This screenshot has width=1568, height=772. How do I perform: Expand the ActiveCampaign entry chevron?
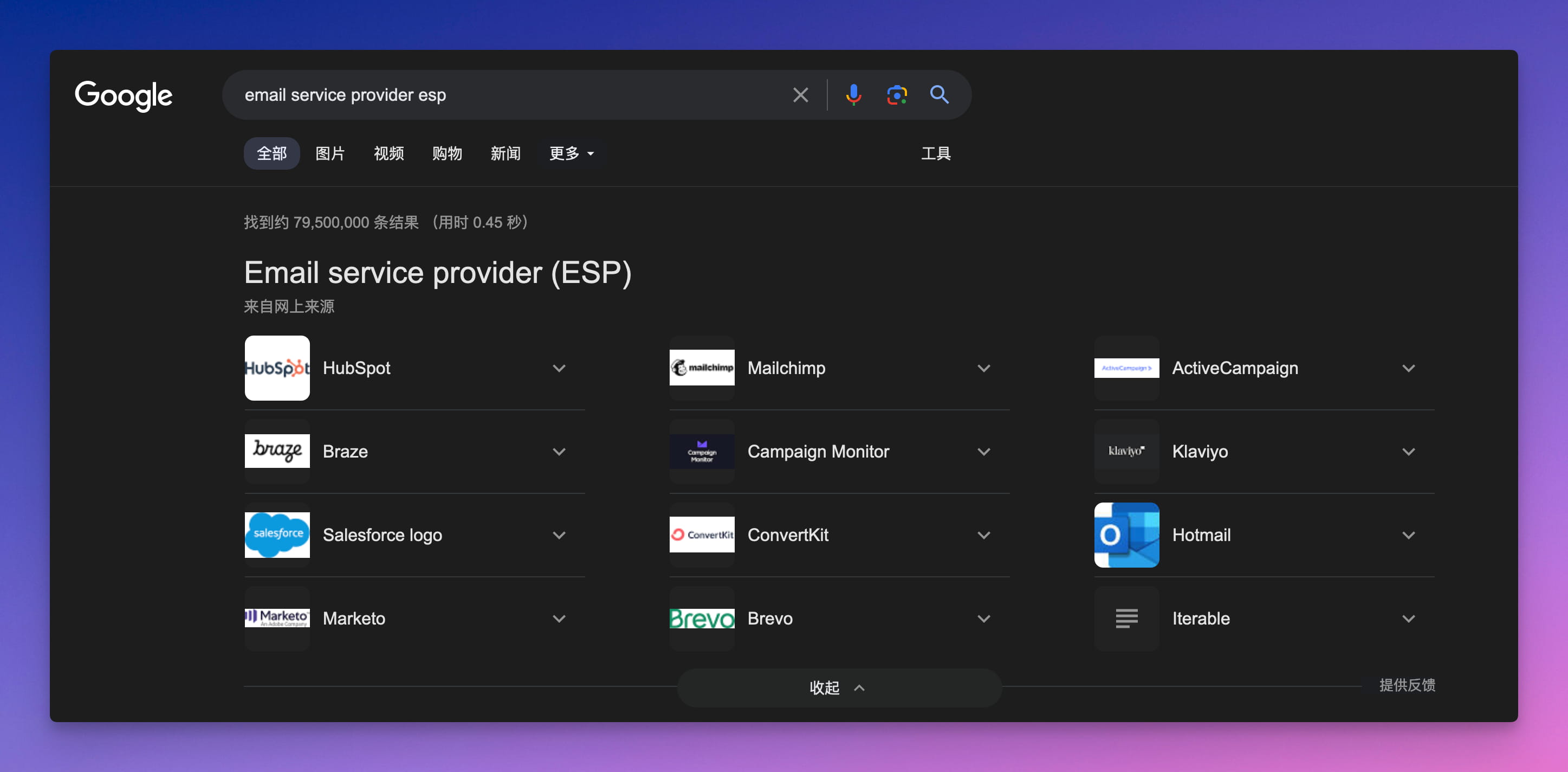click(x=1408, y=368)
